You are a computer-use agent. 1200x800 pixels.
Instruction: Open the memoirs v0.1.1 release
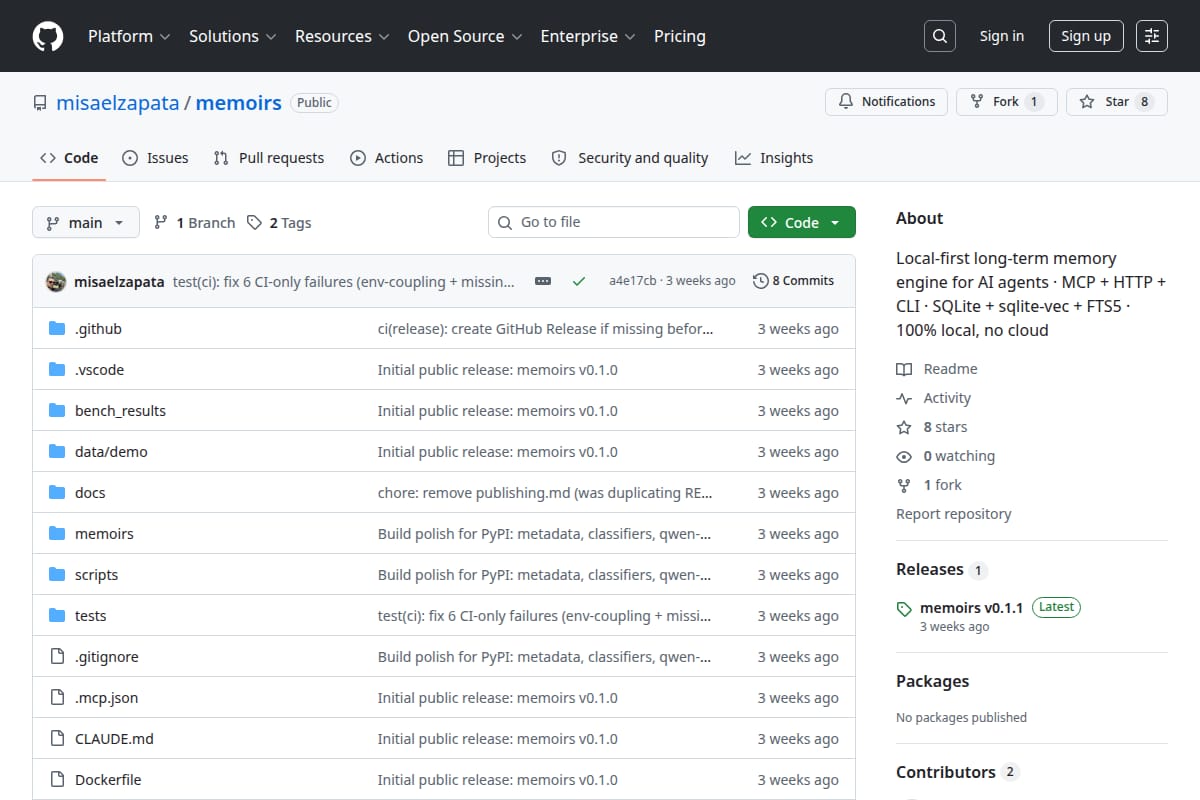pos(971,607)
